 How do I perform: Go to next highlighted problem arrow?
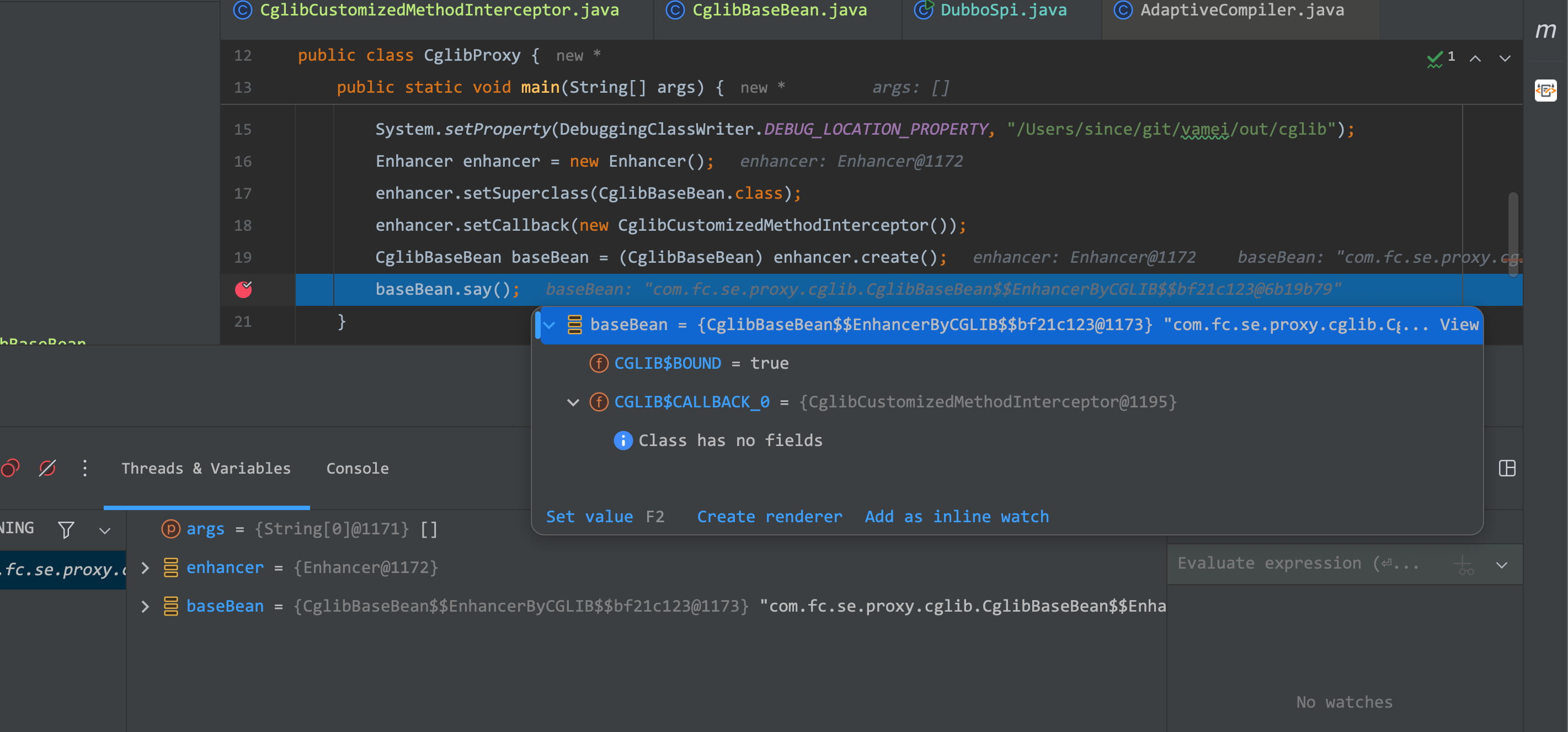(1505, 59)
